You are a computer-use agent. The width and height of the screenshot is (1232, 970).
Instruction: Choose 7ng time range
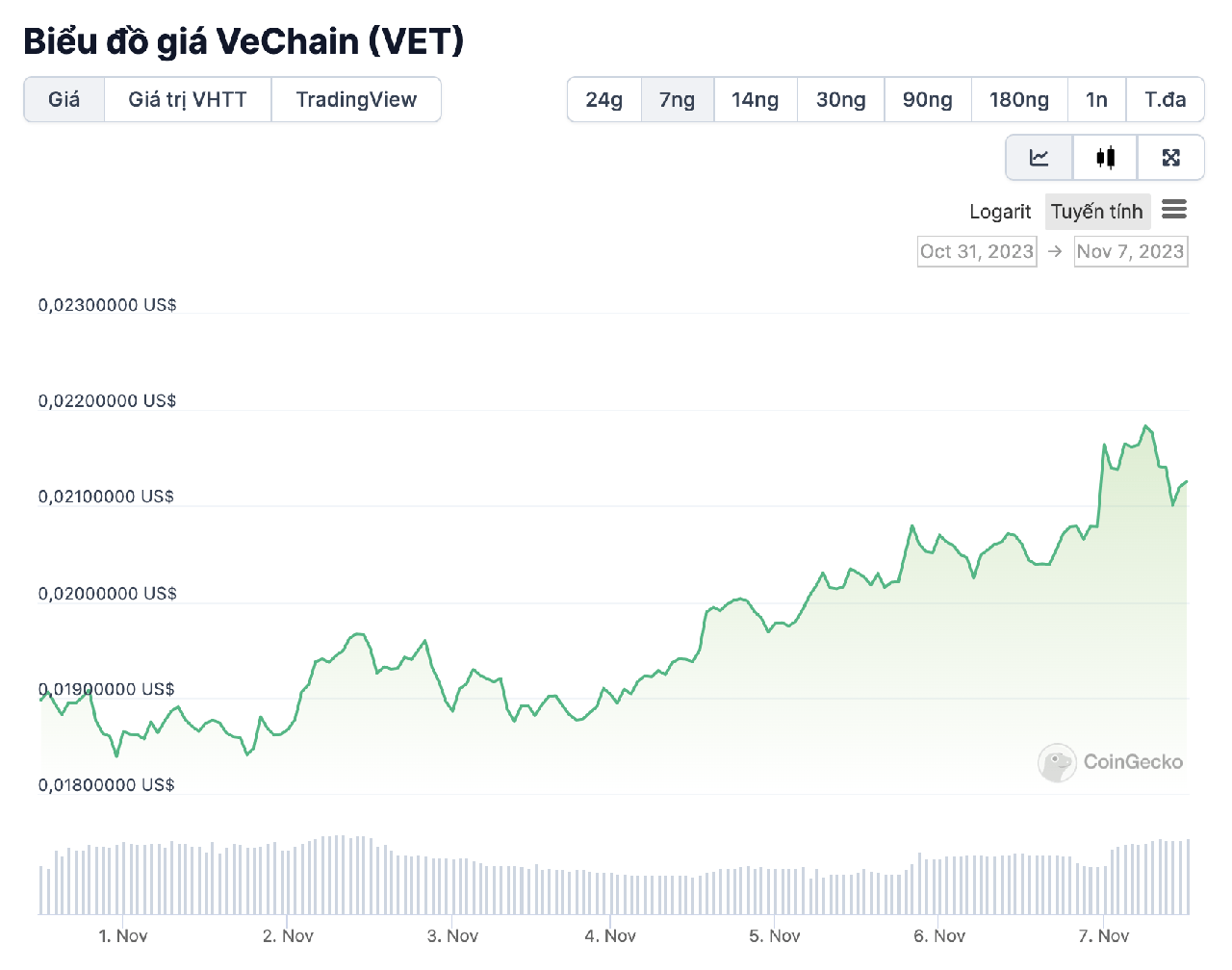[x=678, y=99]
